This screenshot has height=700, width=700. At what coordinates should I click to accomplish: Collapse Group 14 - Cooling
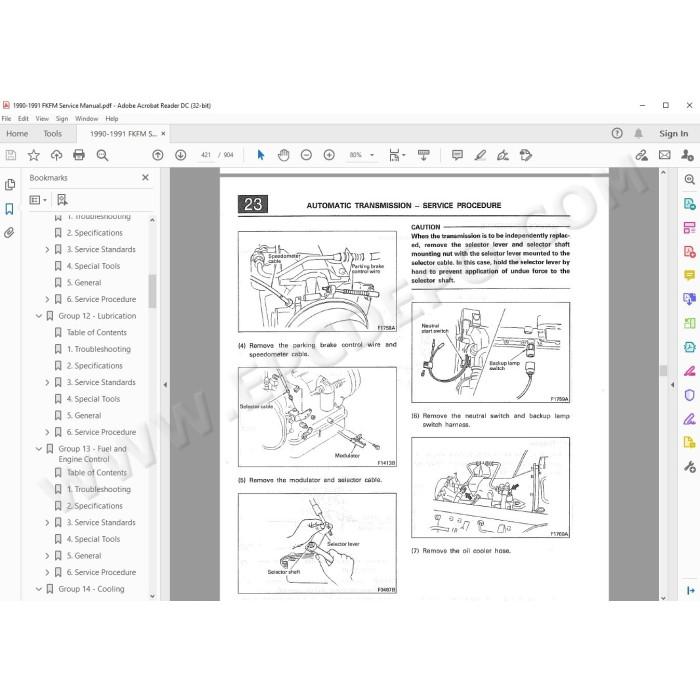pyautogui.click(x=39, y=589)
